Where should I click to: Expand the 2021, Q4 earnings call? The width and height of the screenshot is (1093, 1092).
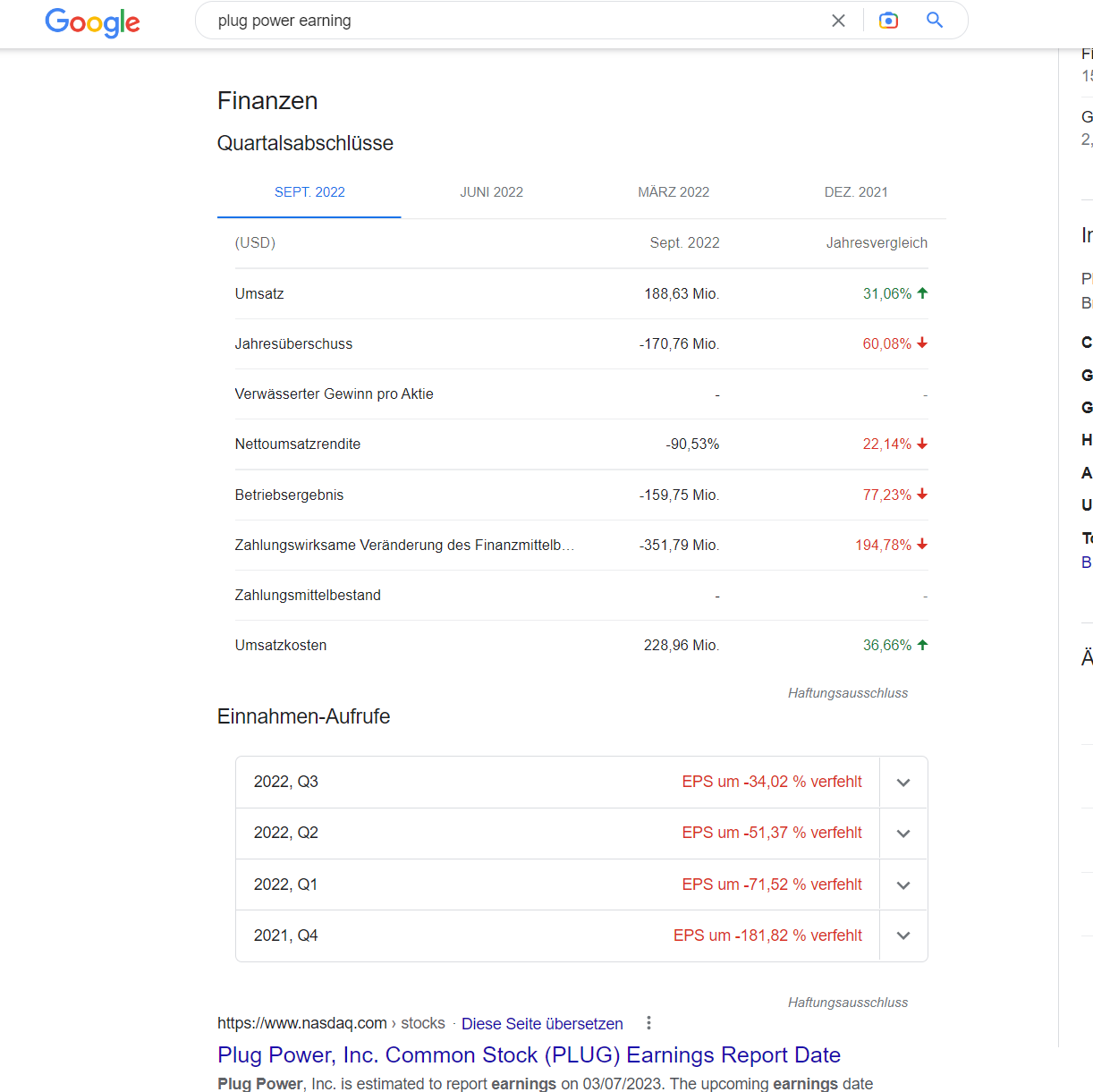[x=903, y=935]
